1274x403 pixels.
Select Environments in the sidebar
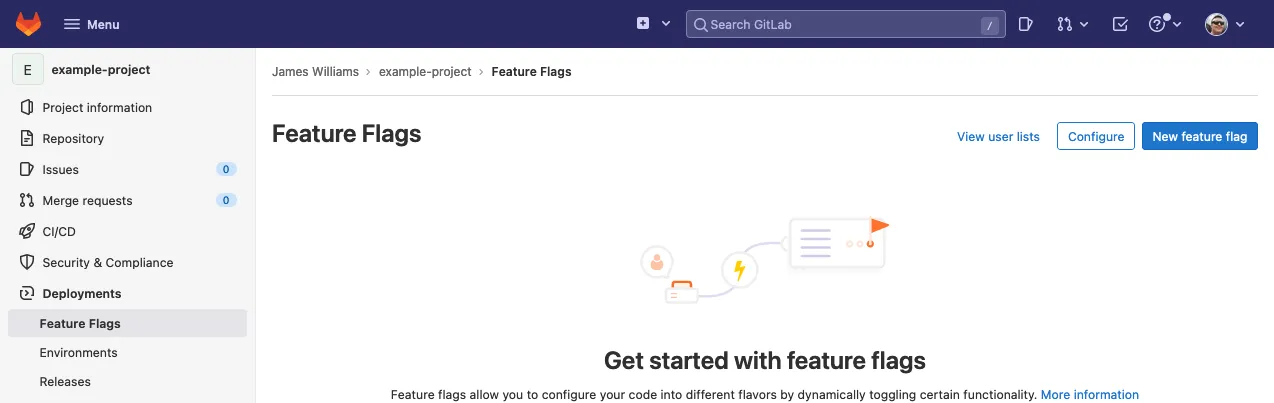78,353
